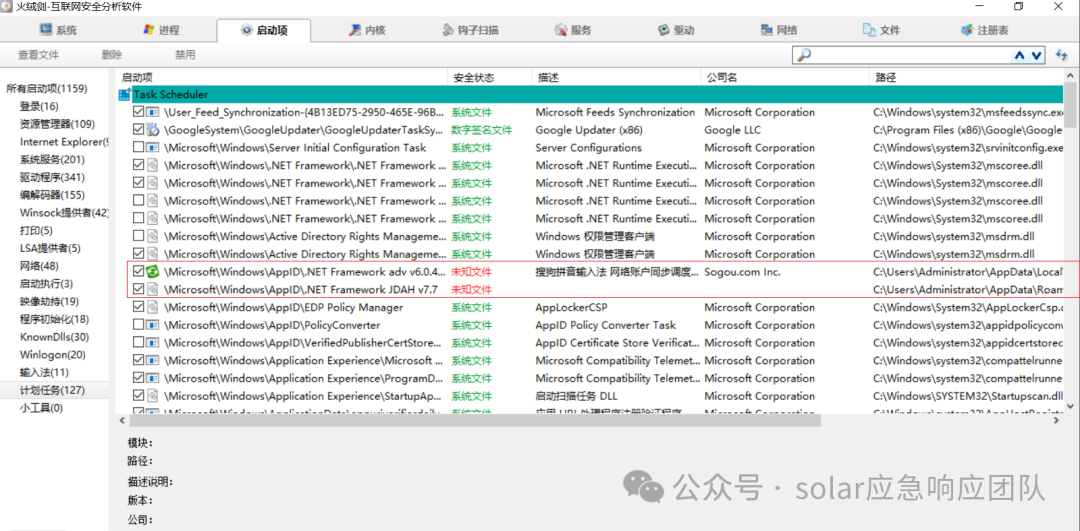Click the icon on the 内核 tab
Screen dimensions: 1080x531
tap(355, 30)
